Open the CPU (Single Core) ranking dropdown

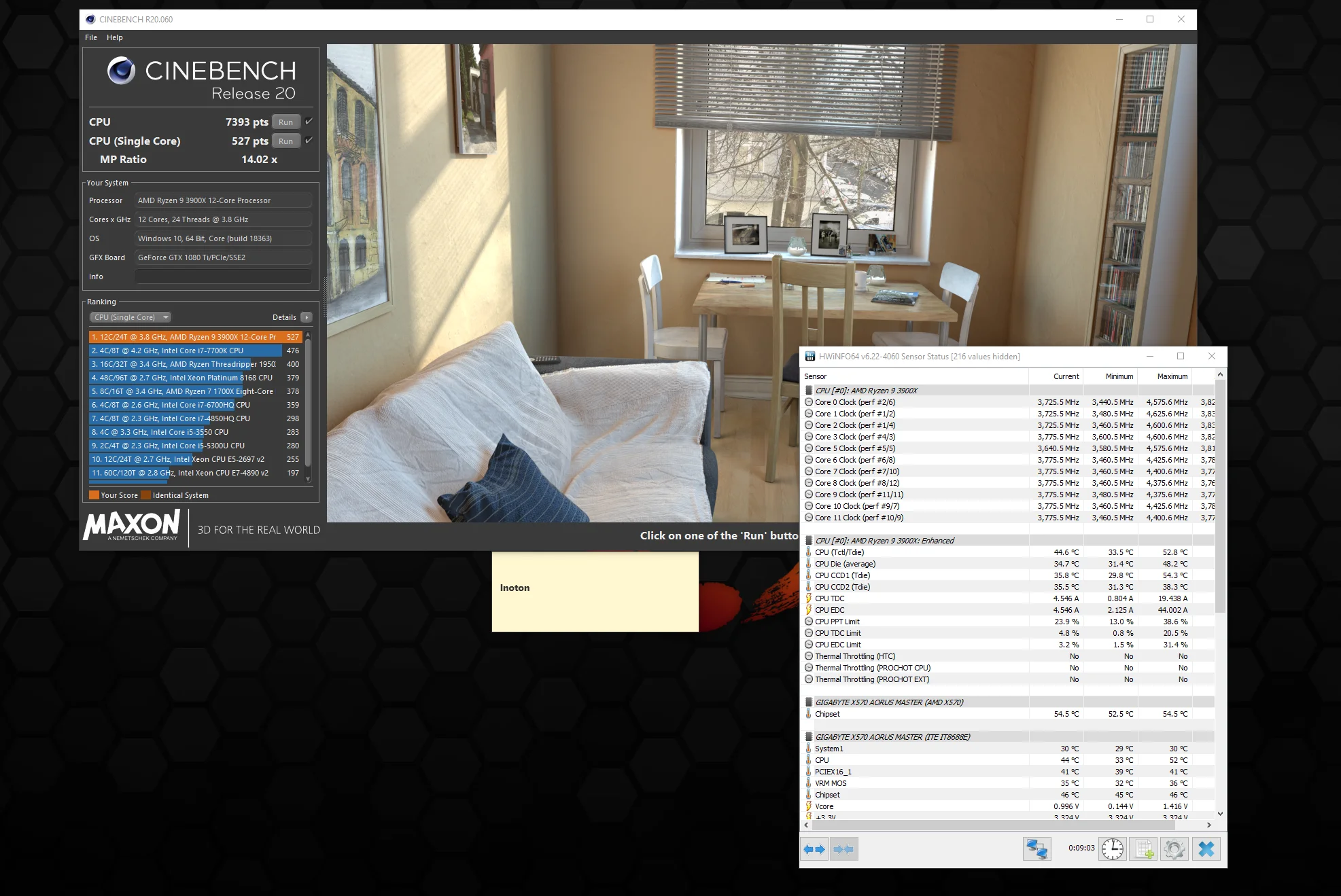[130, 317]
